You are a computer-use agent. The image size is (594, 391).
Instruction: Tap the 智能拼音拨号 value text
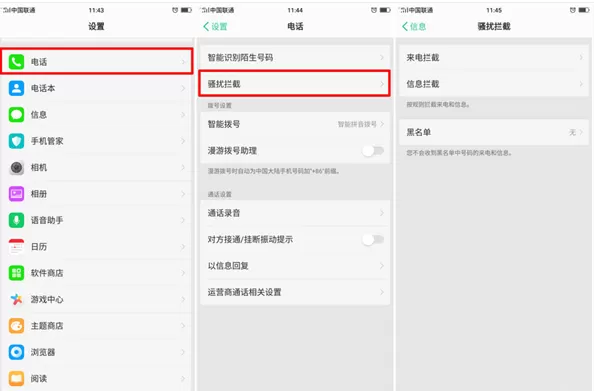[x=357, y=124]
